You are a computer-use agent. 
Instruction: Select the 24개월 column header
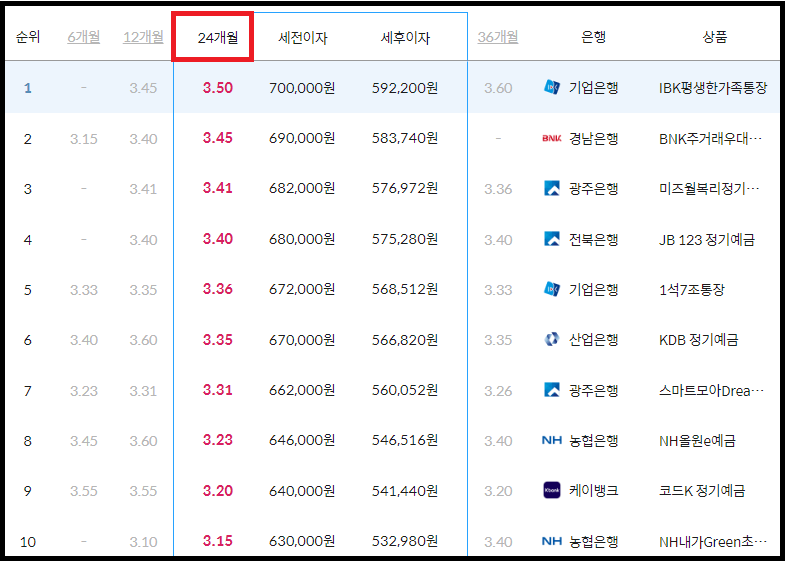coord(218,38)
